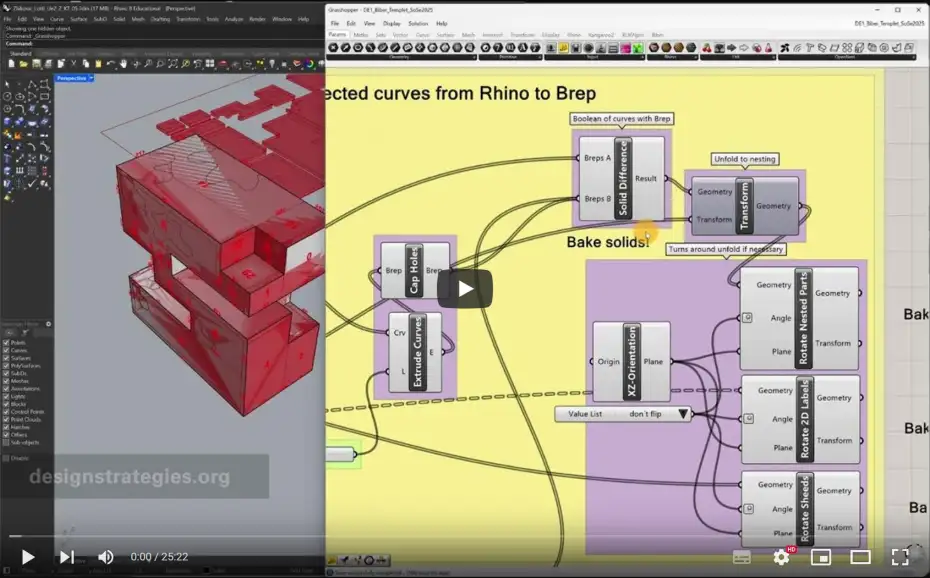Image resolution: width=930 pixels, height=578 pixels.
Task: Open video settings gear with HD badge
Action: 781,557
